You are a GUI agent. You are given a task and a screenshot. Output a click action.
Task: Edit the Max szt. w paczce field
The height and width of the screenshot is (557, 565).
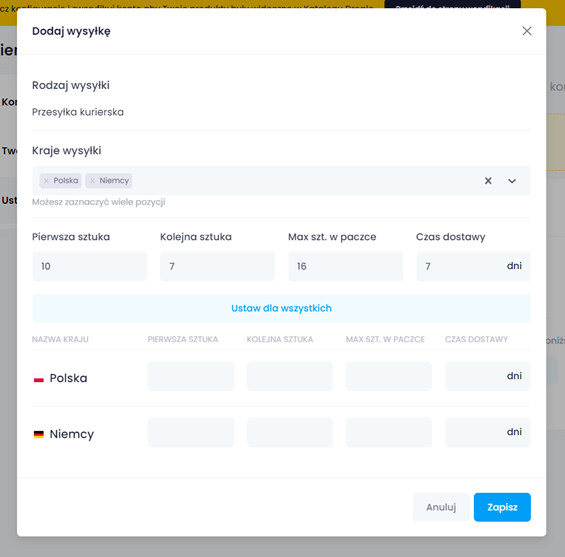click(345, 266)
